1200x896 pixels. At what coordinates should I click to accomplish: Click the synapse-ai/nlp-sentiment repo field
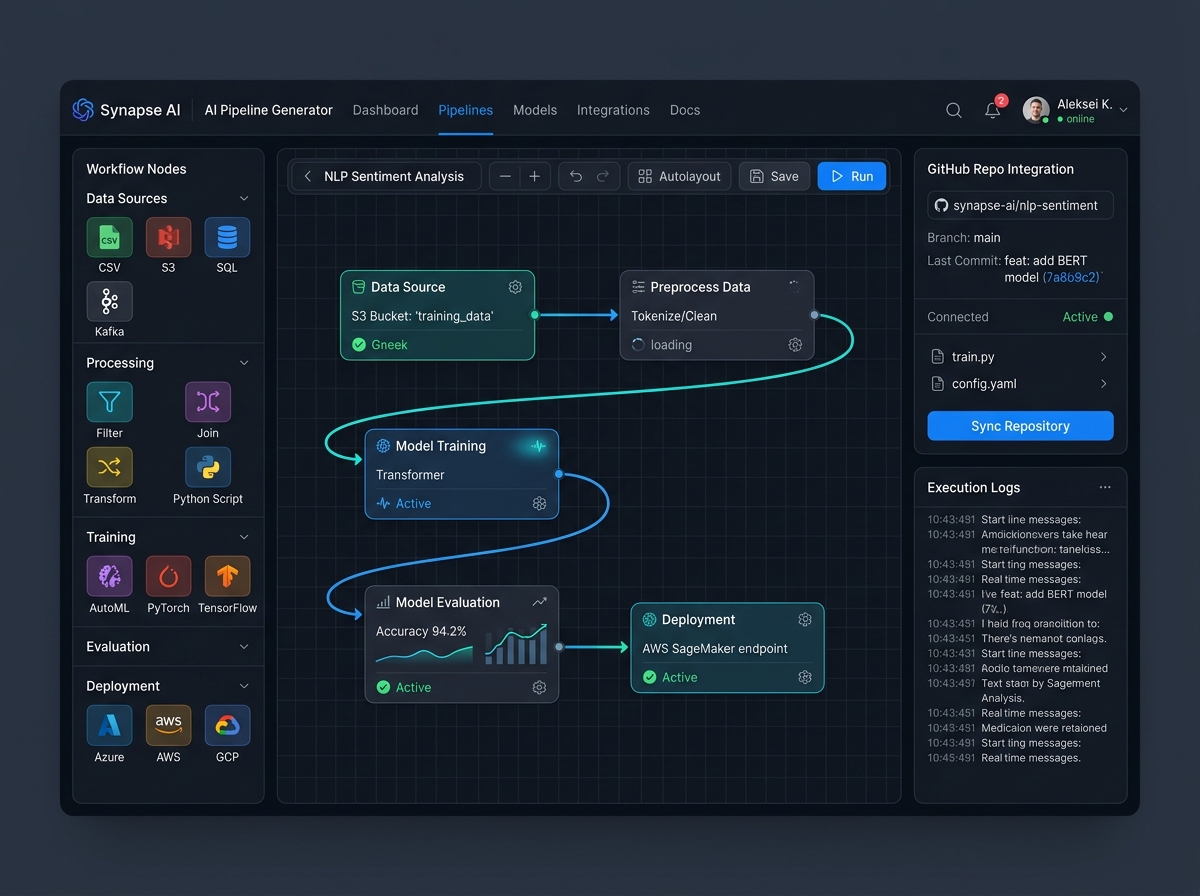click(x=1020, y=205)
